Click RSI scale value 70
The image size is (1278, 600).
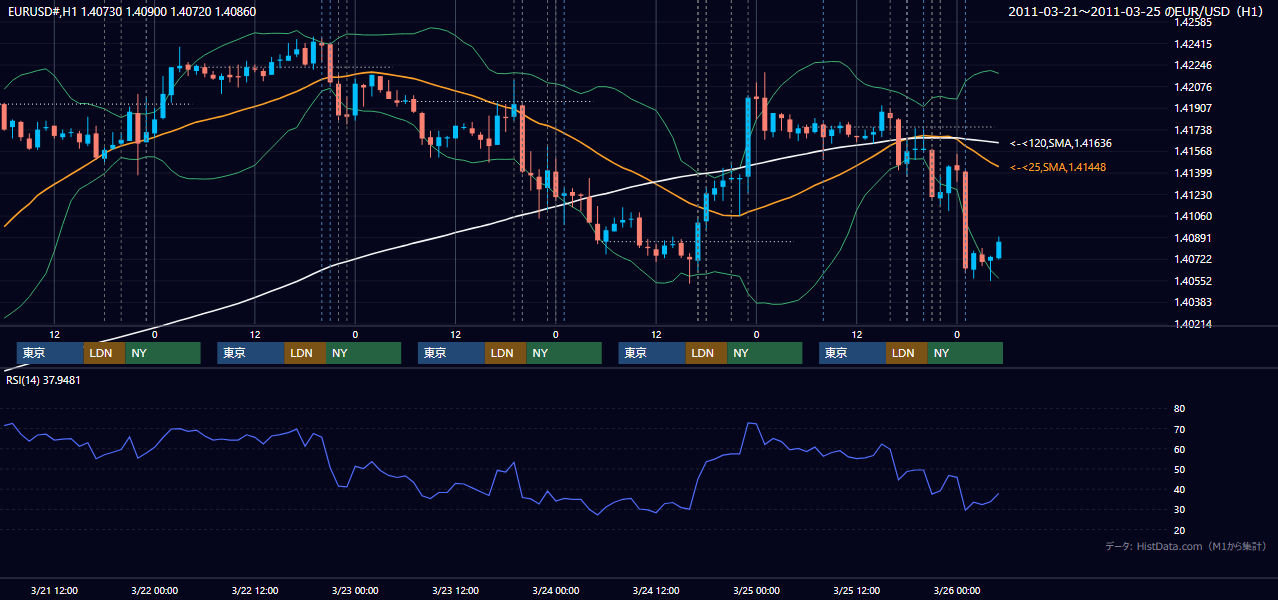(1179, 429)
